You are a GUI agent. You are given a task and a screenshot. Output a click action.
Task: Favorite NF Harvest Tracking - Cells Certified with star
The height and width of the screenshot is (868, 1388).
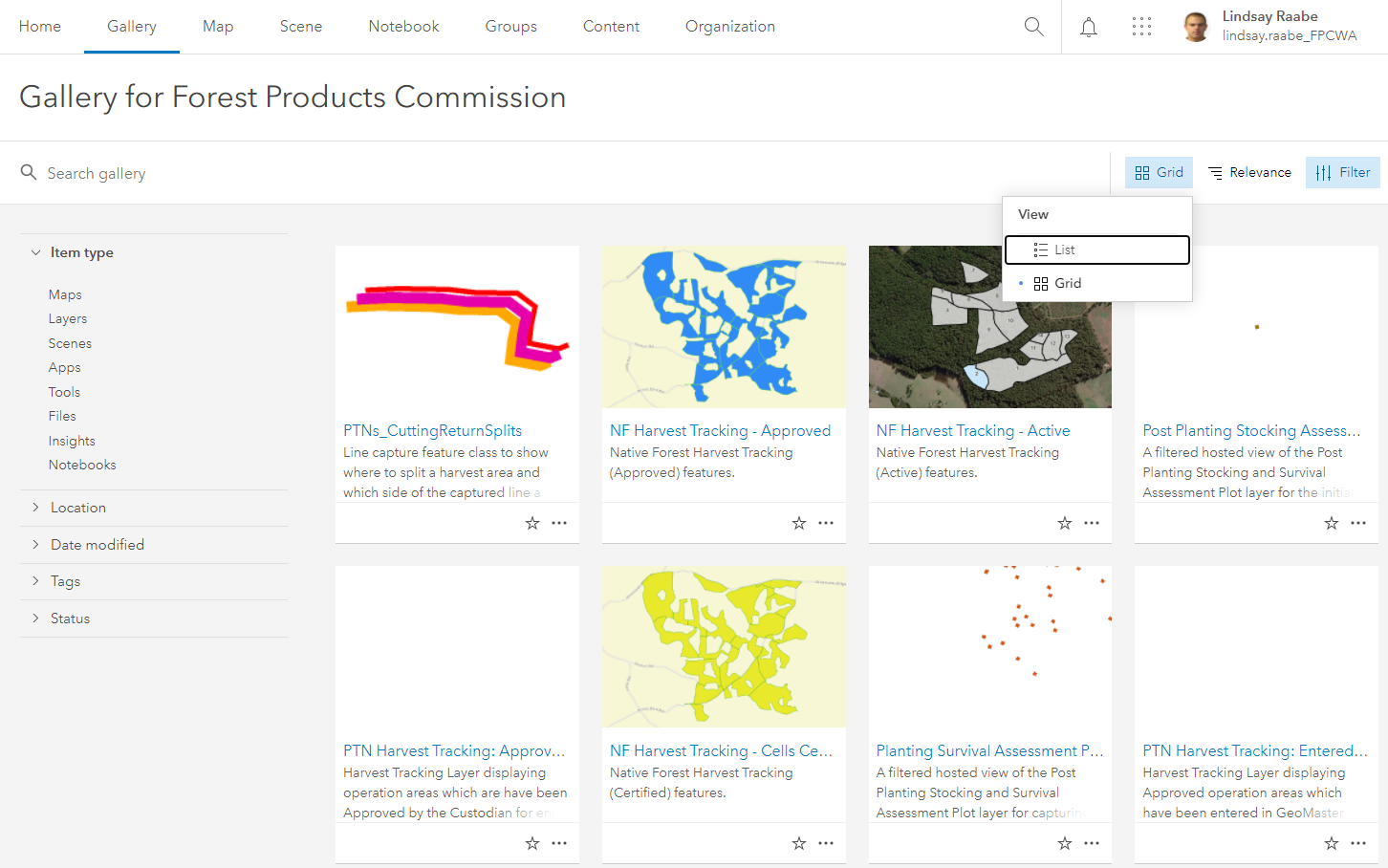799,843
